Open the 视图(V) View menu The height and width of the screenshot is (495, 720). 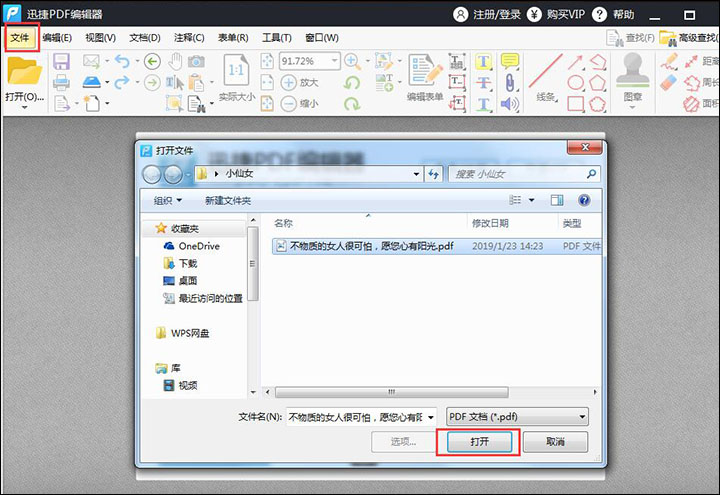[101, 38]
